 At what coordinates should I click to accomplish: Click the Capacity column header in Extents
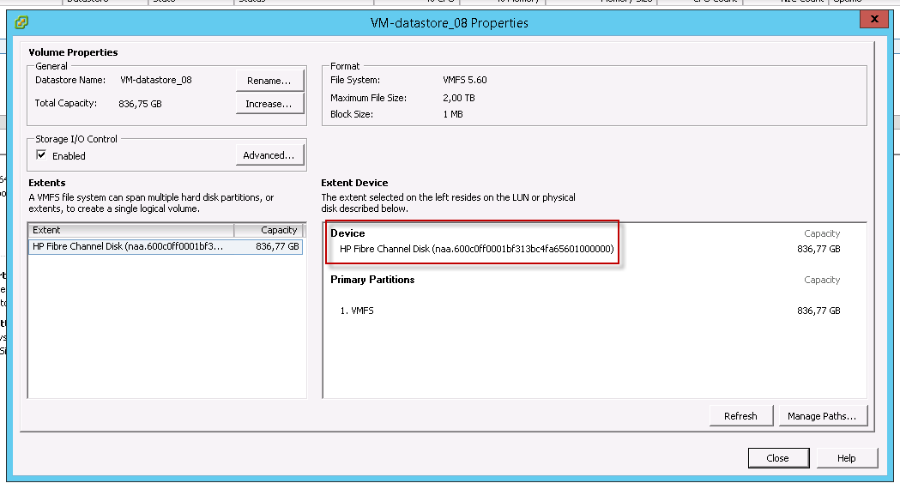pos(278,230)
